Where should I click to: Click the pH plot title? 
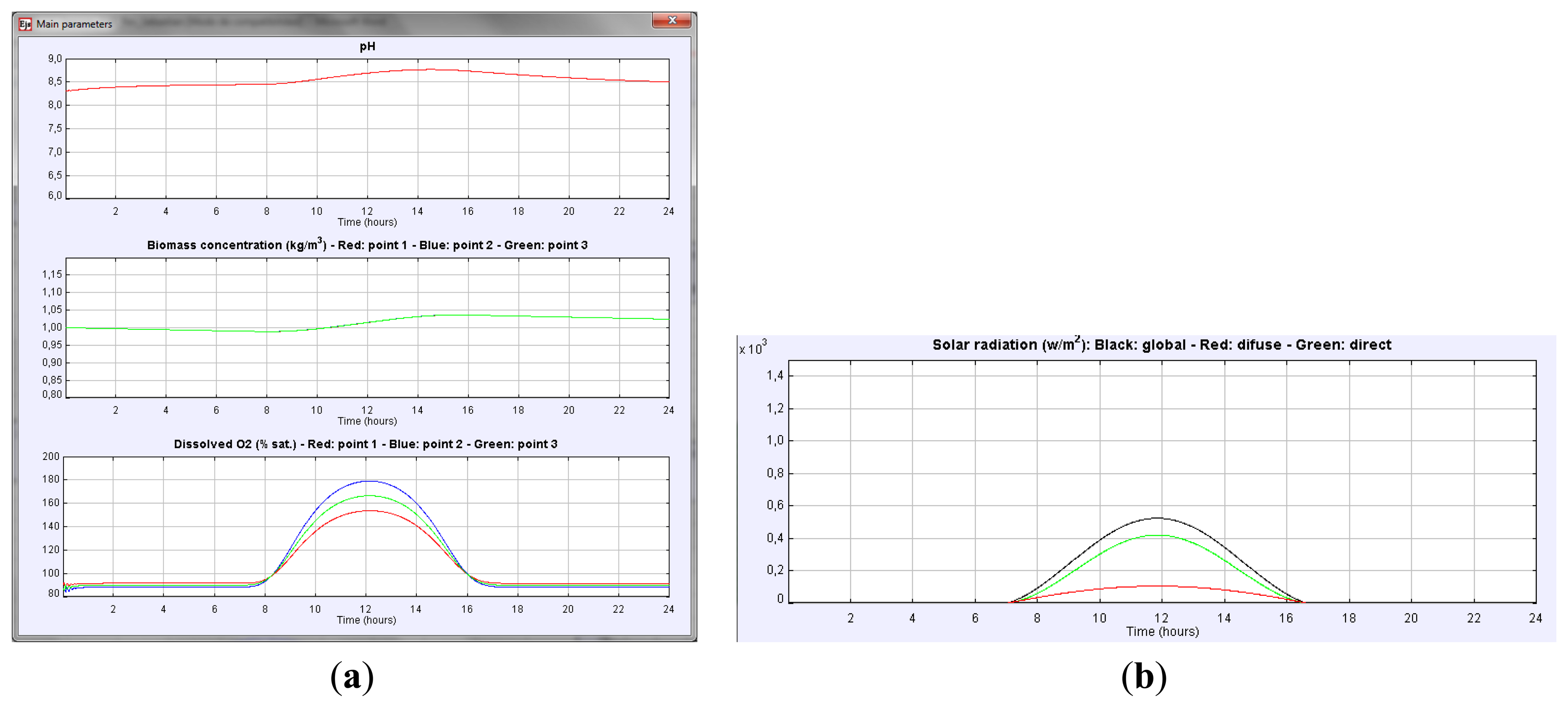[367, 46]
